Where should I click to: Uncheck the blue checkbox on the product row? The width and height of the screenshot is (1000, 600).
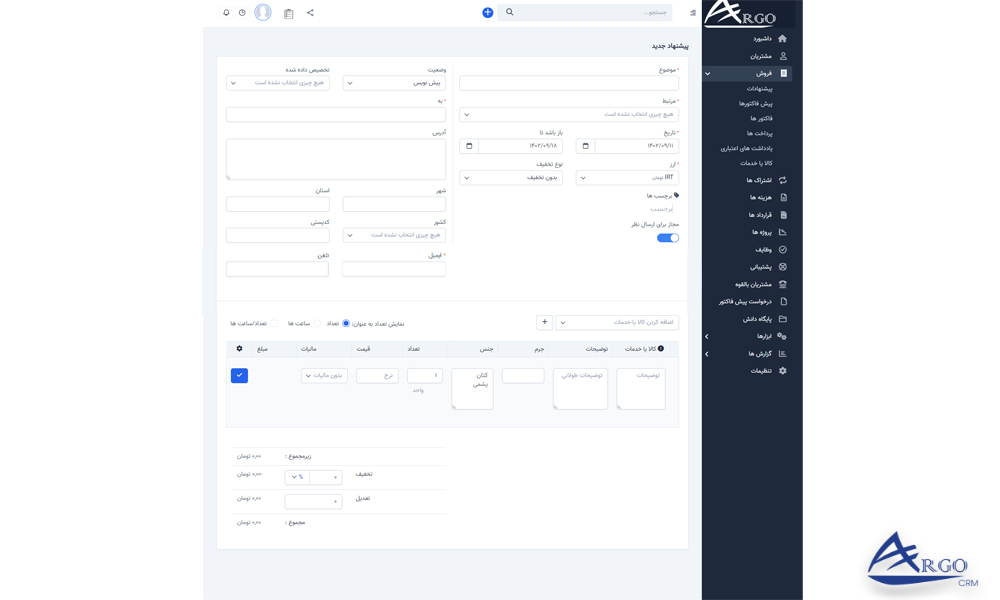[x=239, y=374]
